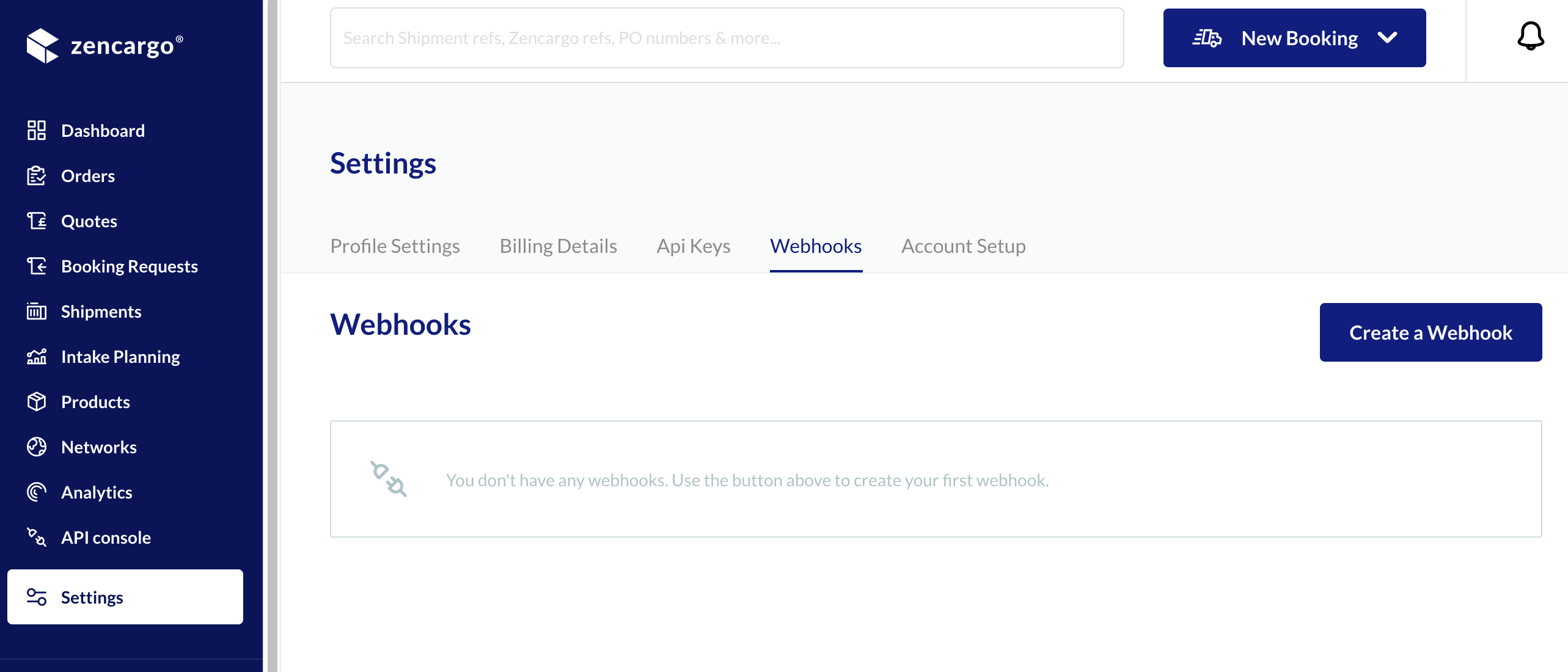Click inside the shipment search field
Screen dimensions: 1568x672
[x=726, y=37]
